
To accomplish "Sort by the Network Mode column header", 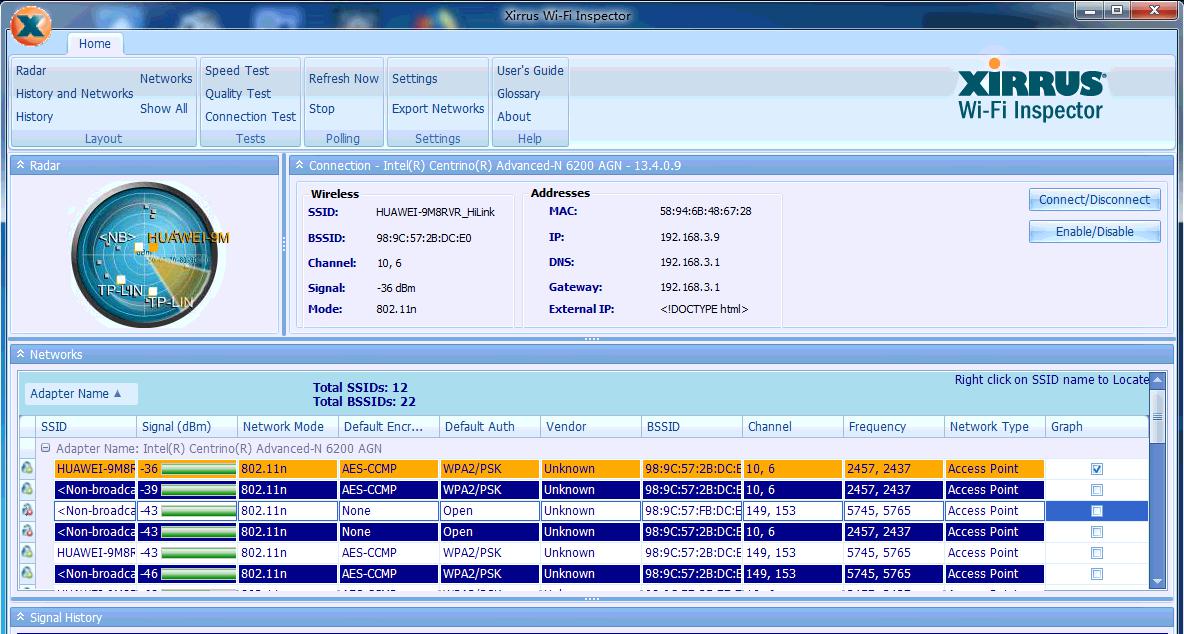I will click(288, 426).
